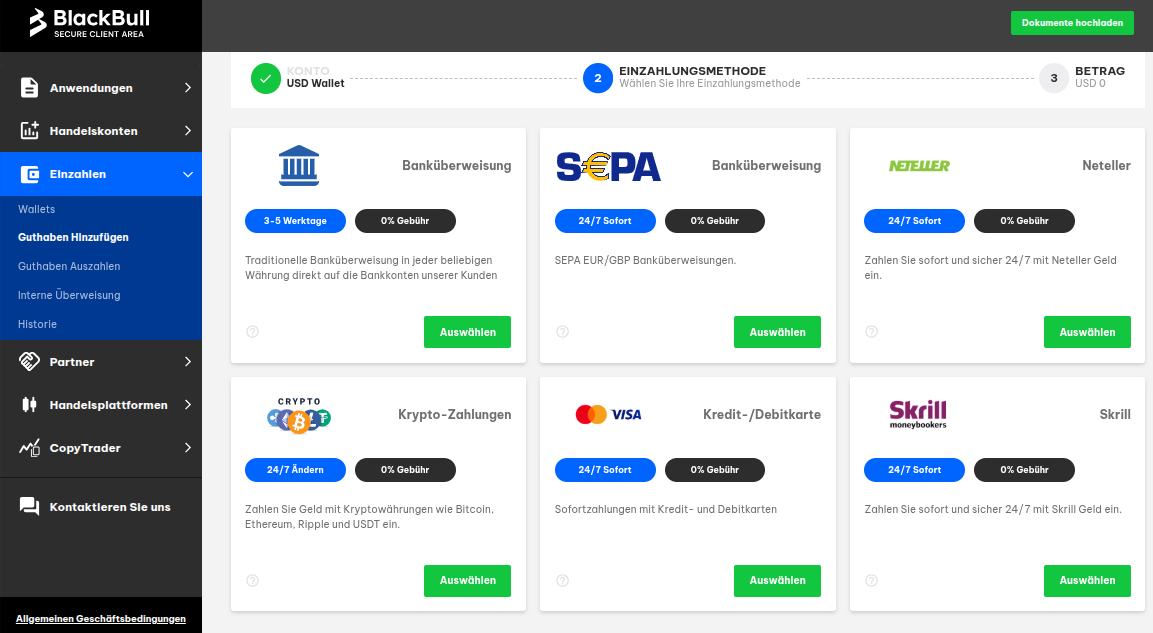Open Guthaben Auszahlen submenu item
The width and height of the screenshot is (1153, 633).
69,266
